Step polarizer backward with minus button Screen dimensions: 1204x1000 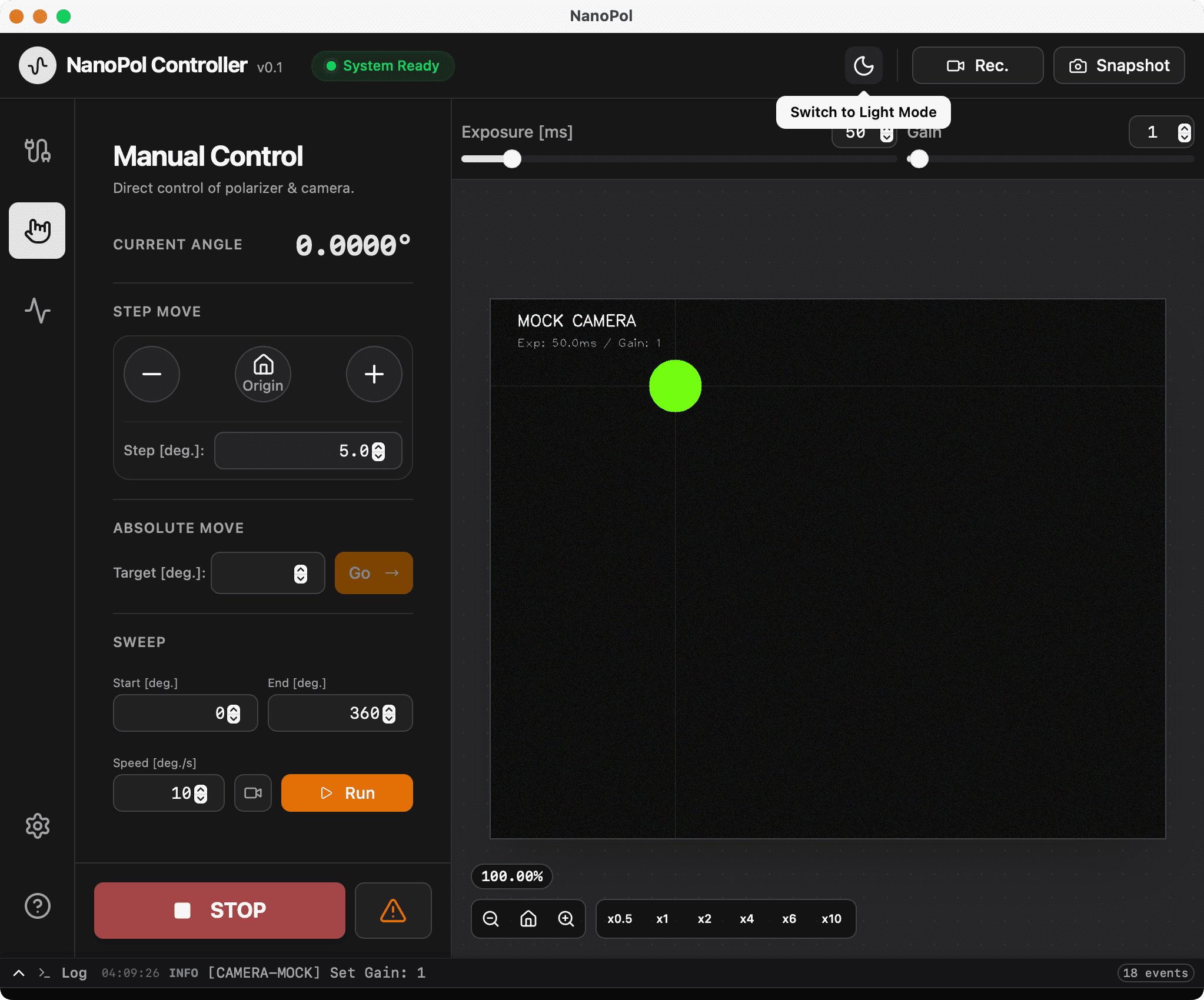(x=152, y=374)
